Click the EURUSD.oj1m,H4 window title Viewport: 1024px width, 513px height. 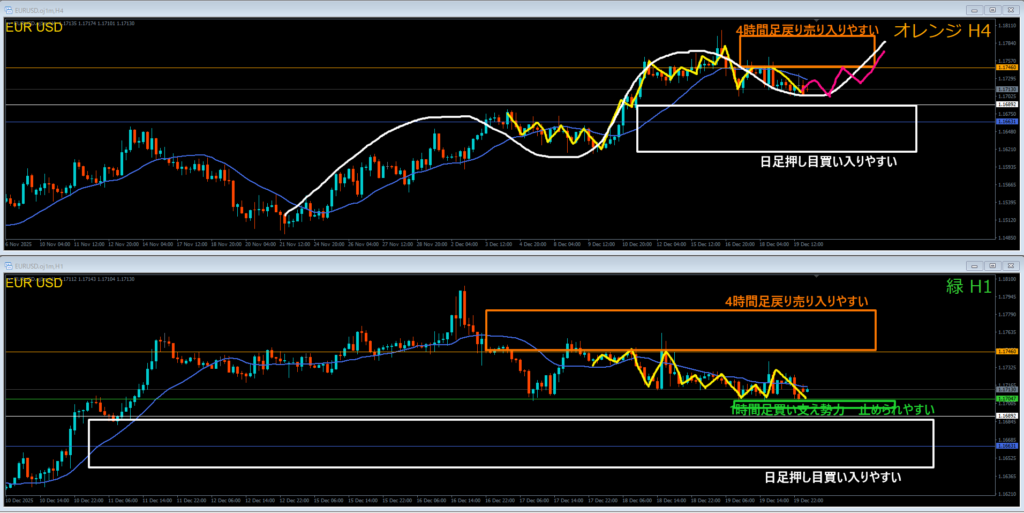(x=39, y=11)
